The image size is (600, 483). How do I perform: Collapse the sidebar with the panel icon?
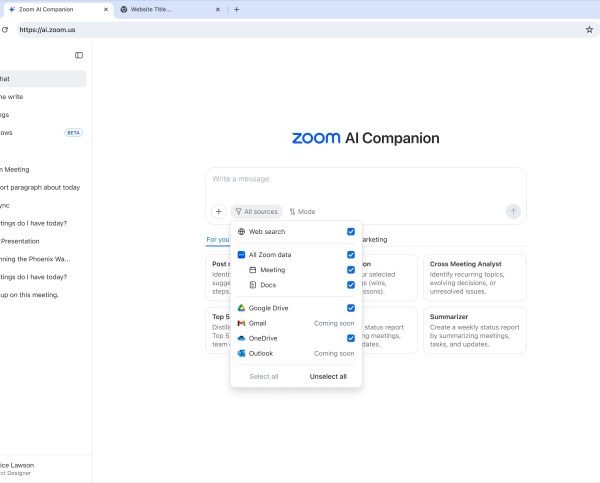click(79, 55)
